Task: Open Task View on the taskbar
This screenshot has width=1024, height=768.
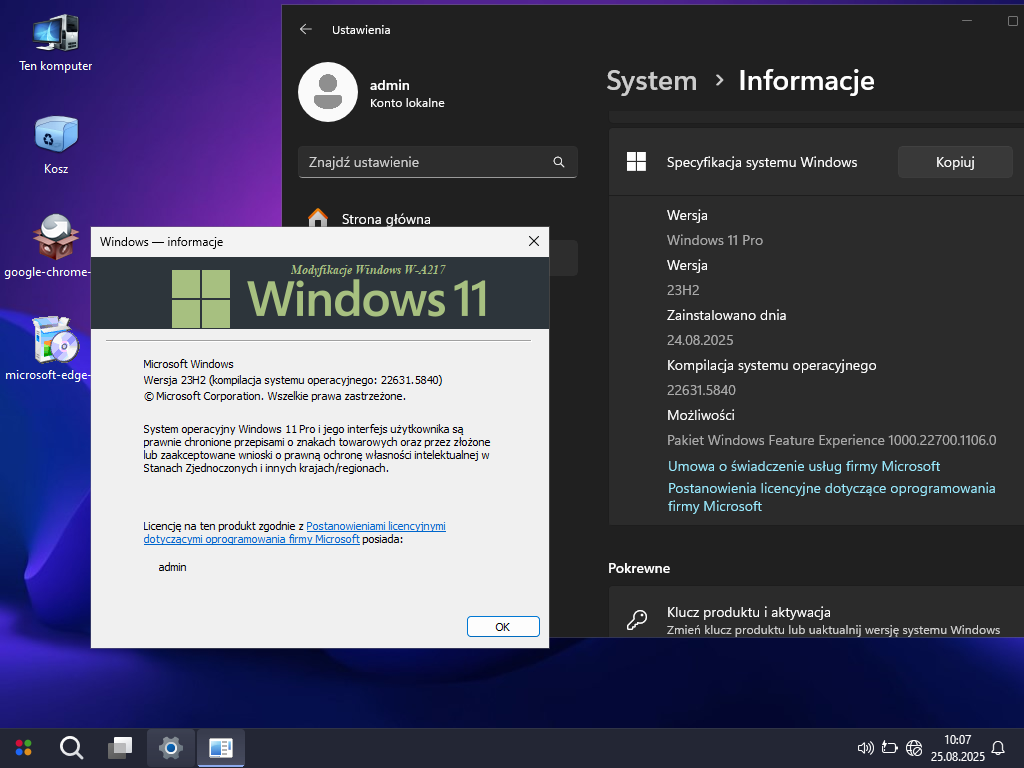Action: click(x=120, y=747)
